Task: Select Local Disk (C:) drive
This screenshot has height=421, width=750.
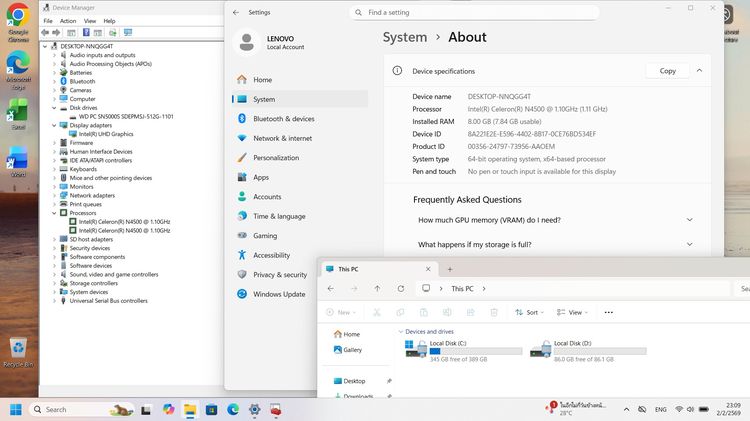Action: [463, 351]
